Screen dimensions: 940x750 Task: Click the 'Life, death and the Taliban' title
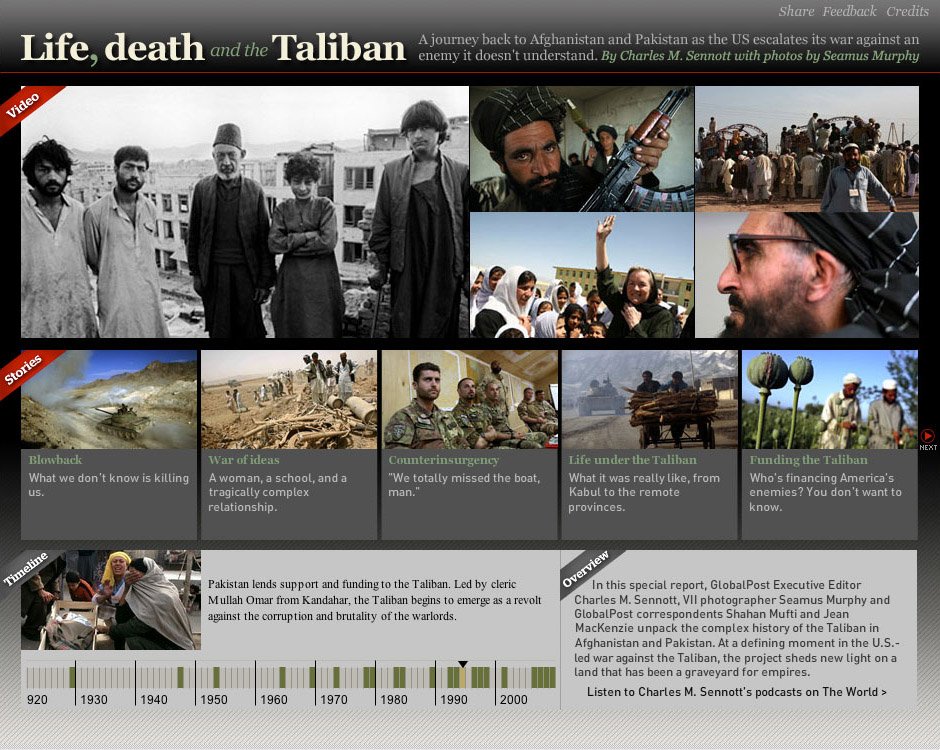tap(213, 47)
